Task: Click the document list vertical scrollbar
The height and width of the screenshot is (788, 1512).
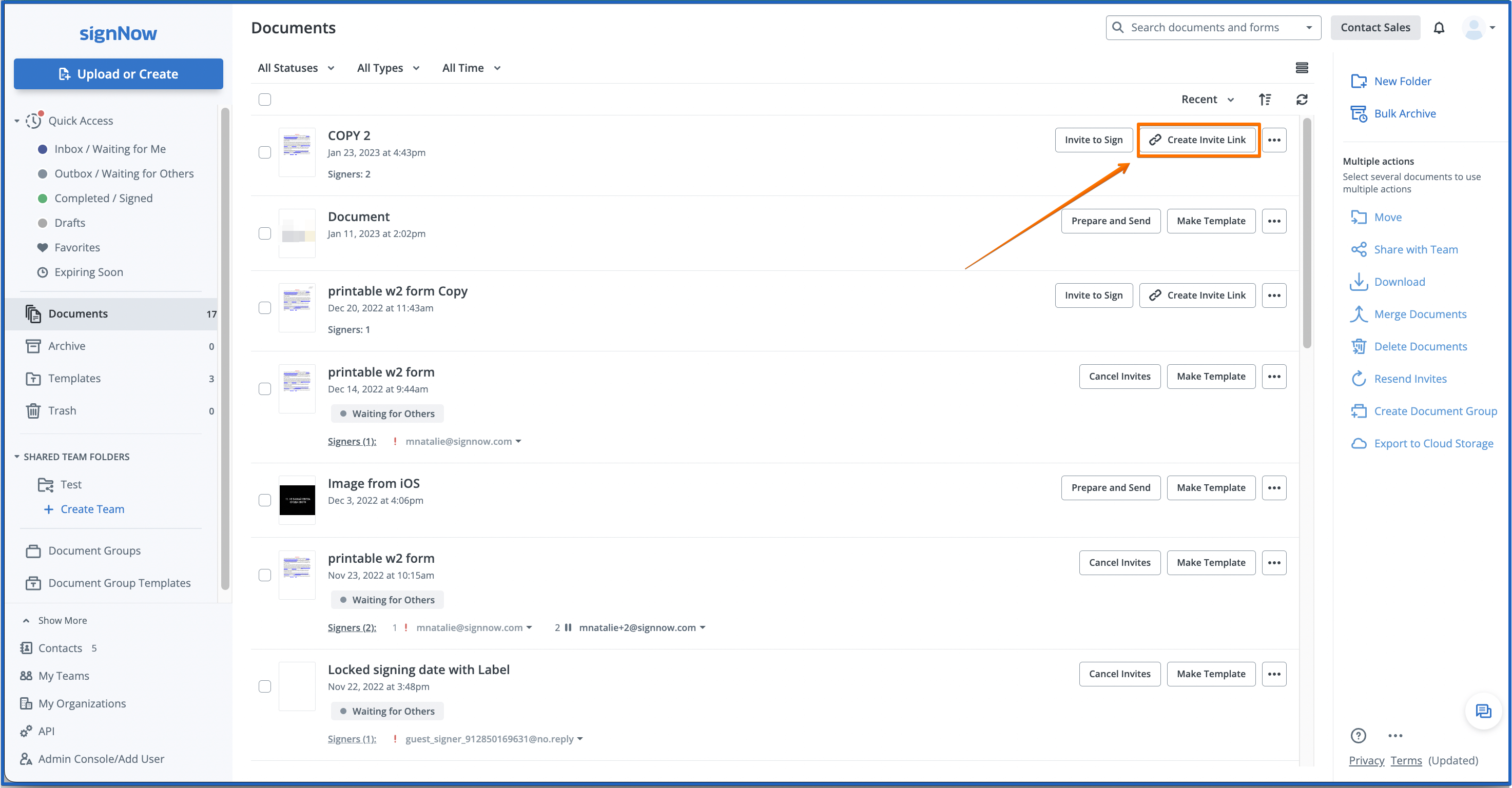Action: click(x=1307, y=234)
